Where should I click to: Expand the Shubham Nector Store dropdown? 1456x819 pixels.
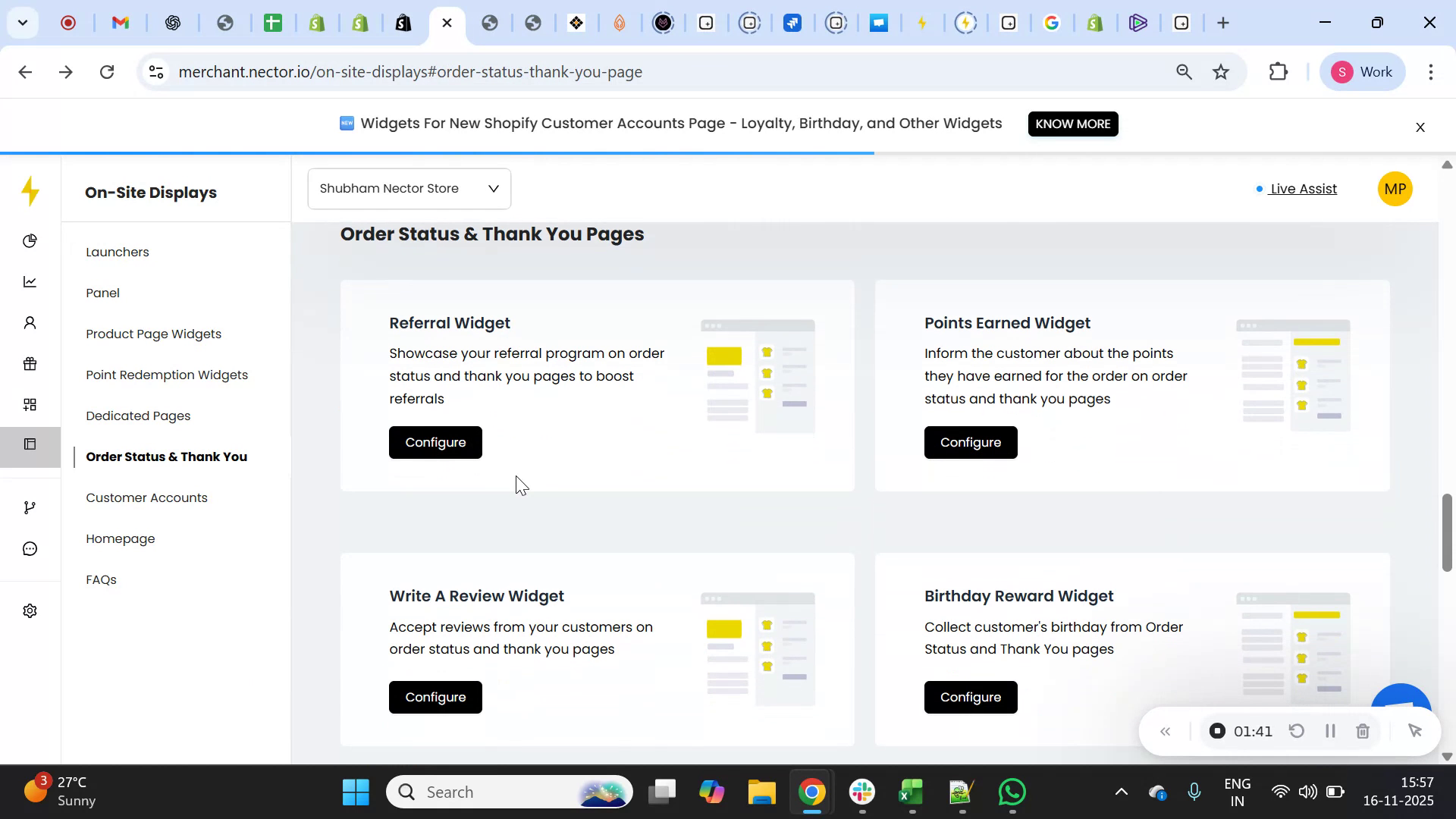tap(409, 189)
